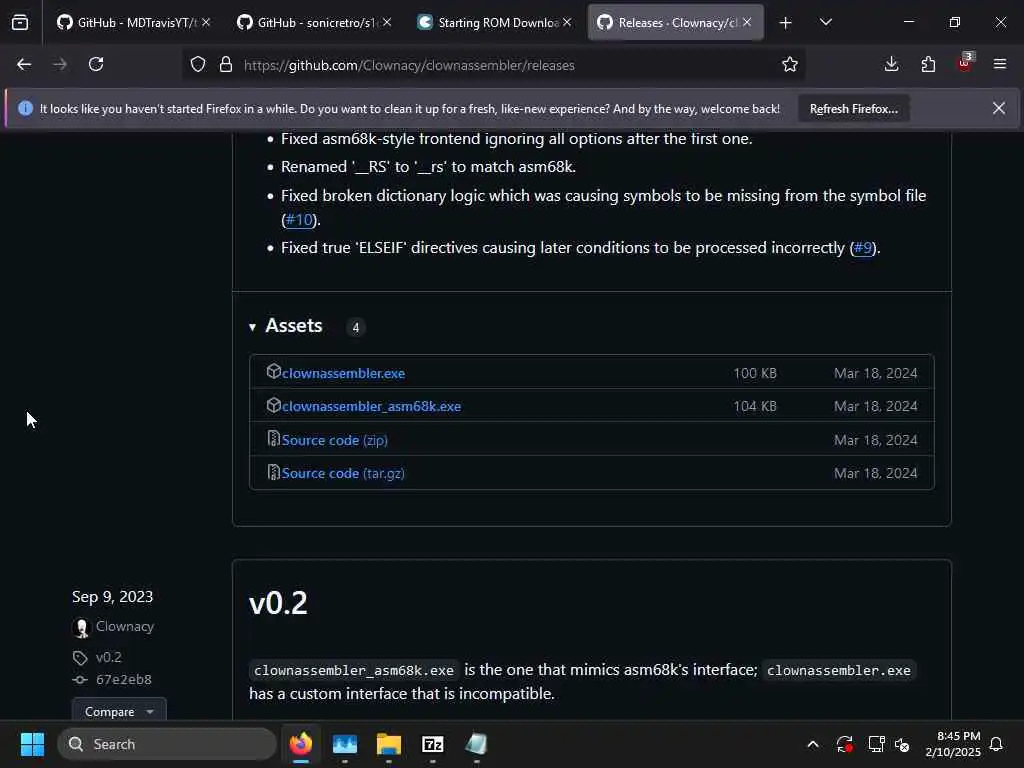Image resolution: width=1024 pixels, height=768 pixels.
Task: Collapse the Assets section triangle
Action: [253, 327]
